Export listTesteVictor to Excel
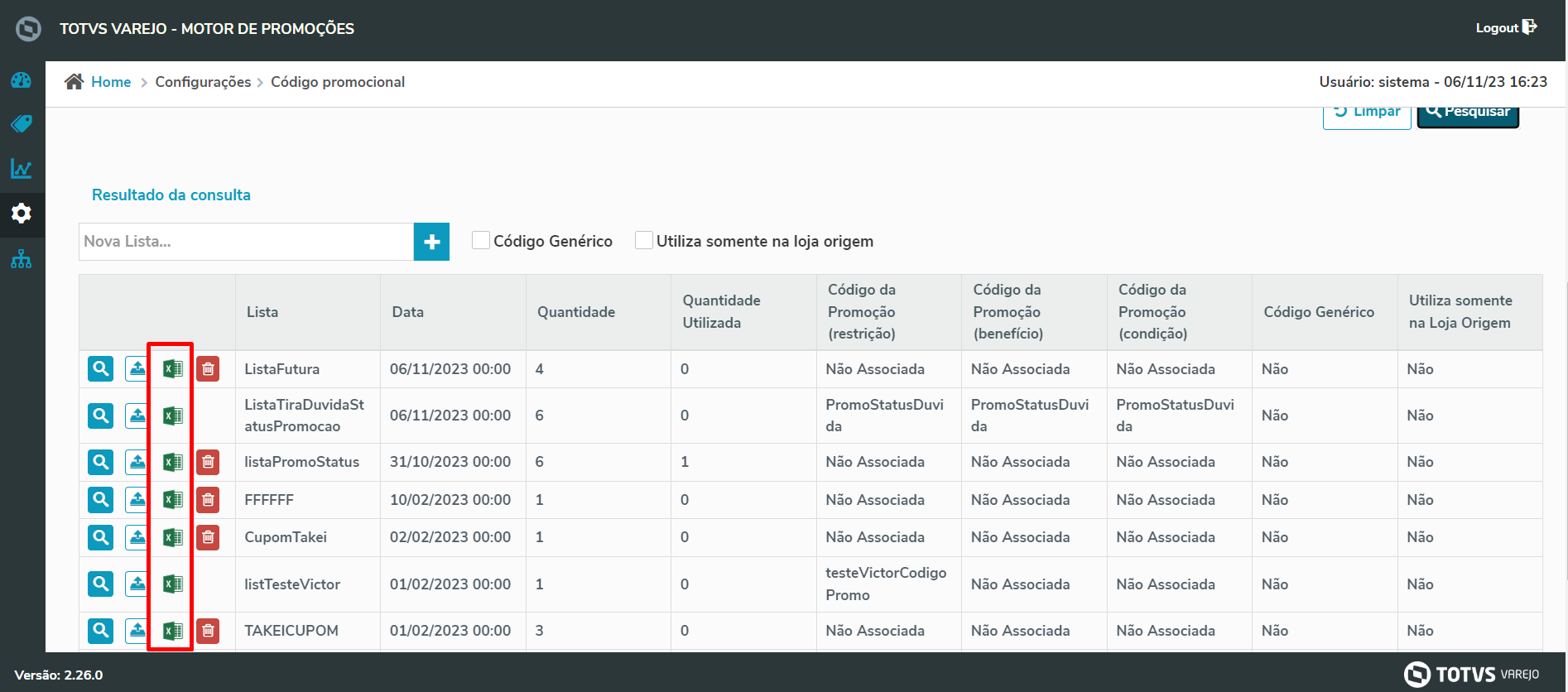The width and height of the screenshot is (1568, 692). tap(172, 584)
